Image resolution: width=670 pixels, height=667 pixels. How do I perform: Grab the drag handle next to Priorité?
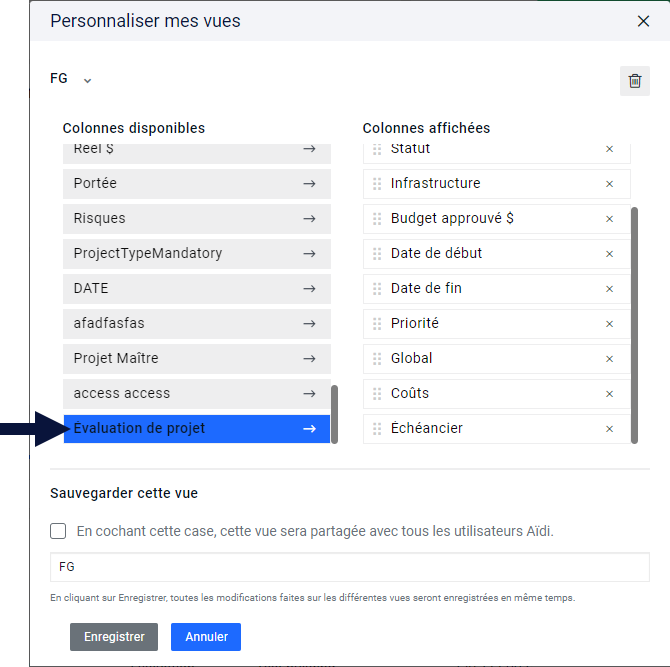pyautogui.click(x=377, y=324)
